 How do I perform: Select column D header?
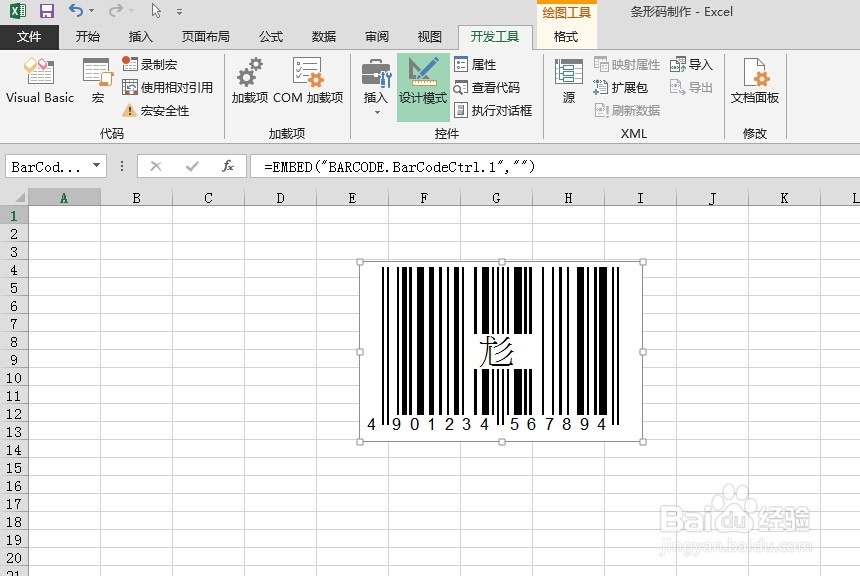pos(280,197)
